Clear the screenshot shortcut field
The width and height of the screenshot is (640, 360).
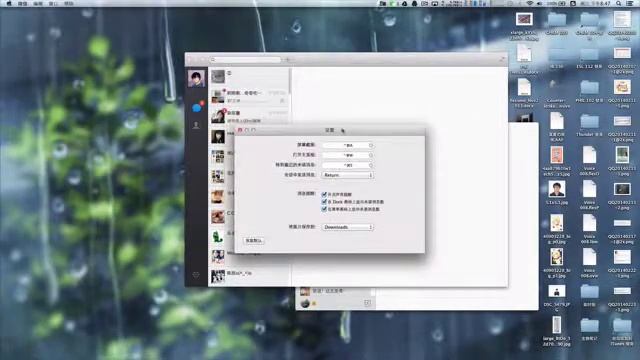tap(371, 145)
